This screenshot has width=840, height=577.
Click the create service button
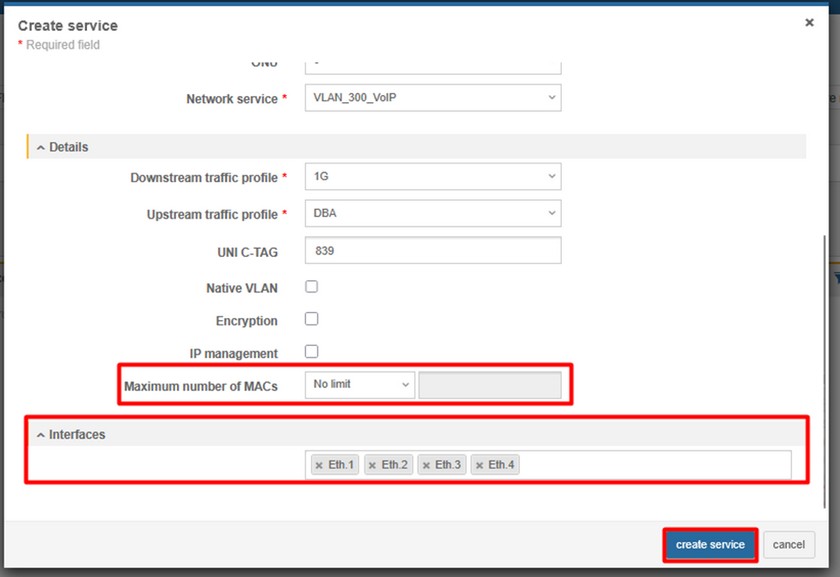pyautogui.click(x=710, y=545)
